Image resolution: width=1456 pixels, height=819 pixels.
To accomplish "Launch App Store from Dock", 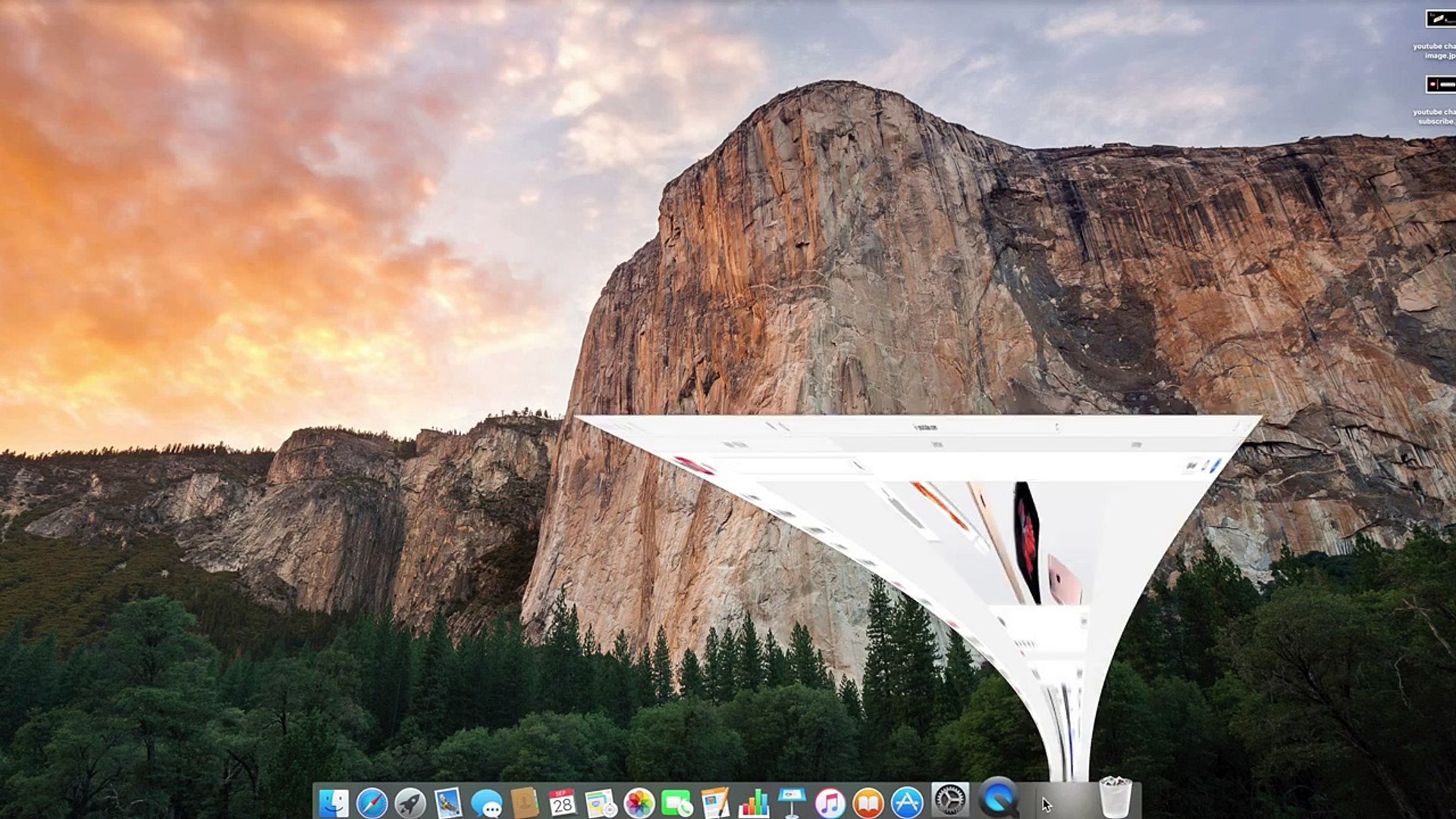I will [x=907, y=802].
